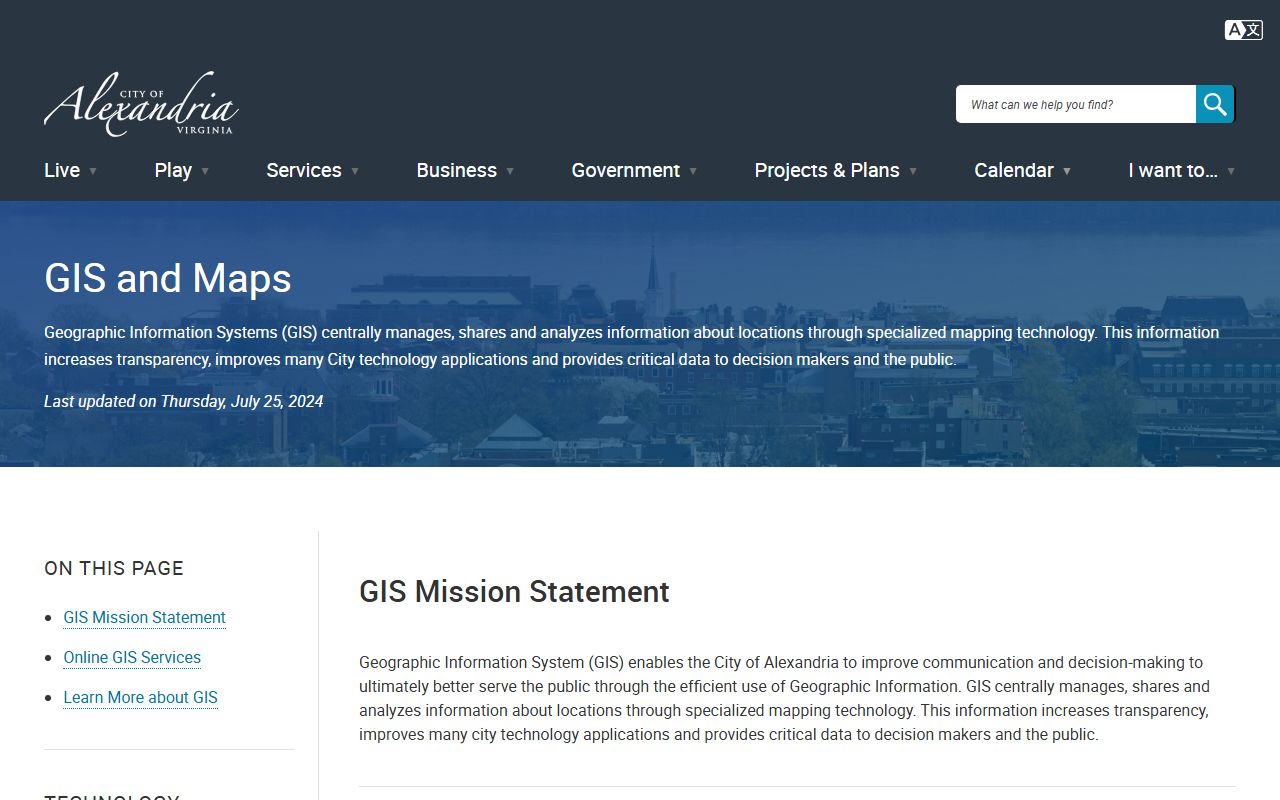Click the Last updated date text

tap(183, 401)
